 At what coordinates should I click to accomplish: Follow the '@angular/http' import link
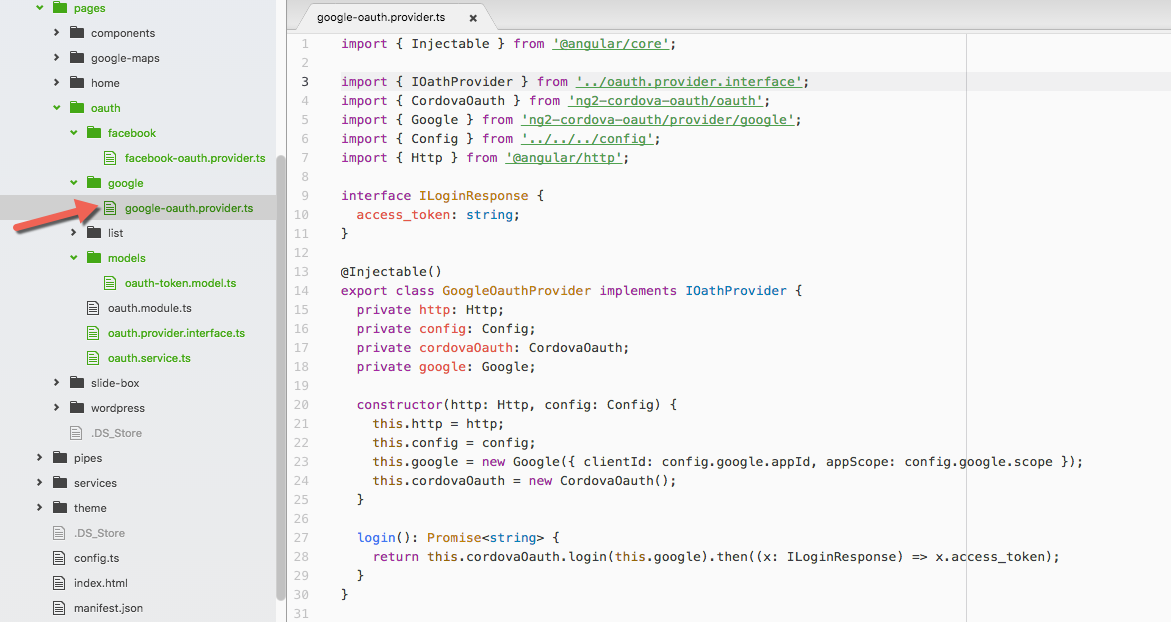point(564,158)
